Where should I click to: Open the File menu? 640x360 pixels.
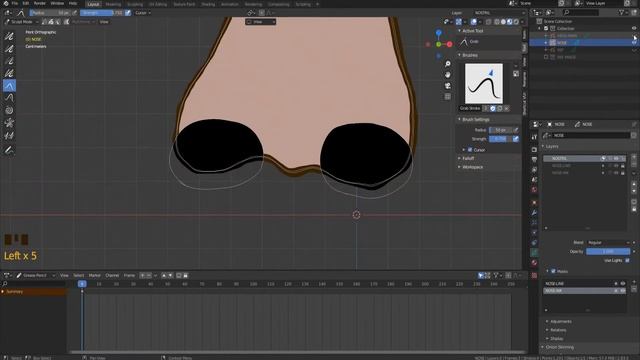tap(15, 3)
